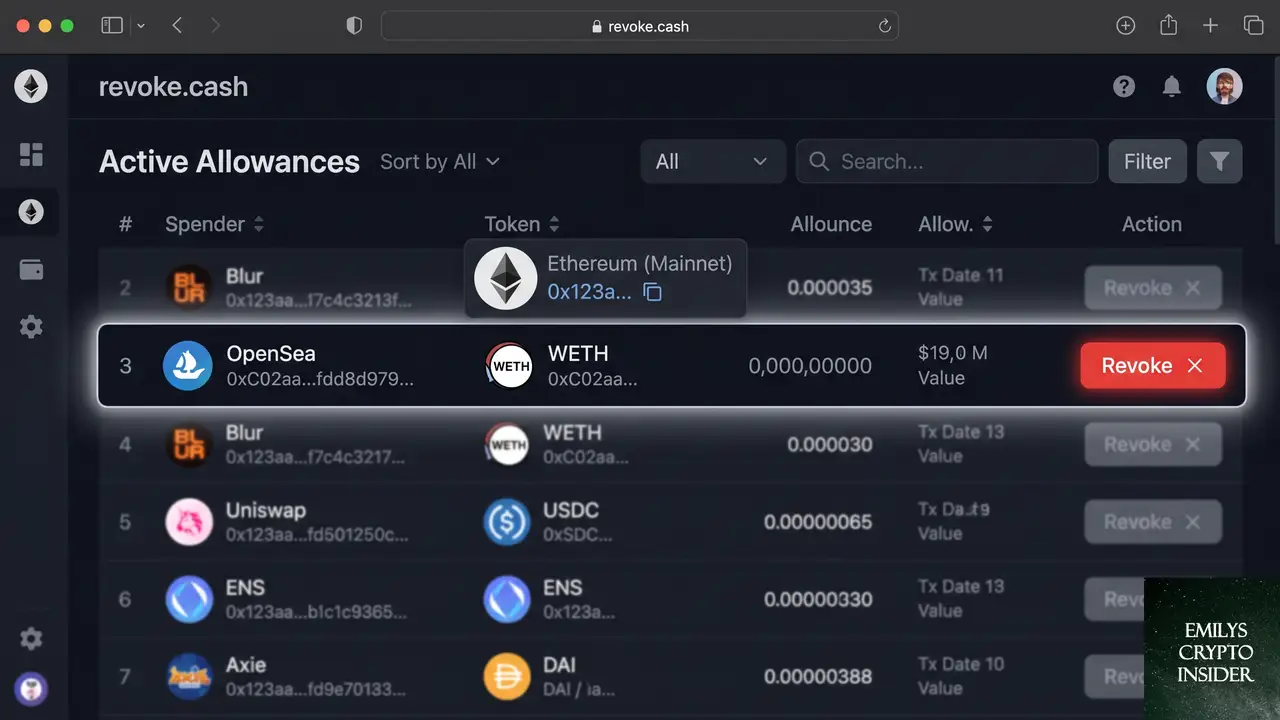The image size is (1280, 720).
Task: Click the privacy shield icon in Safari toolbar
Action: click(x=354, y=26)
